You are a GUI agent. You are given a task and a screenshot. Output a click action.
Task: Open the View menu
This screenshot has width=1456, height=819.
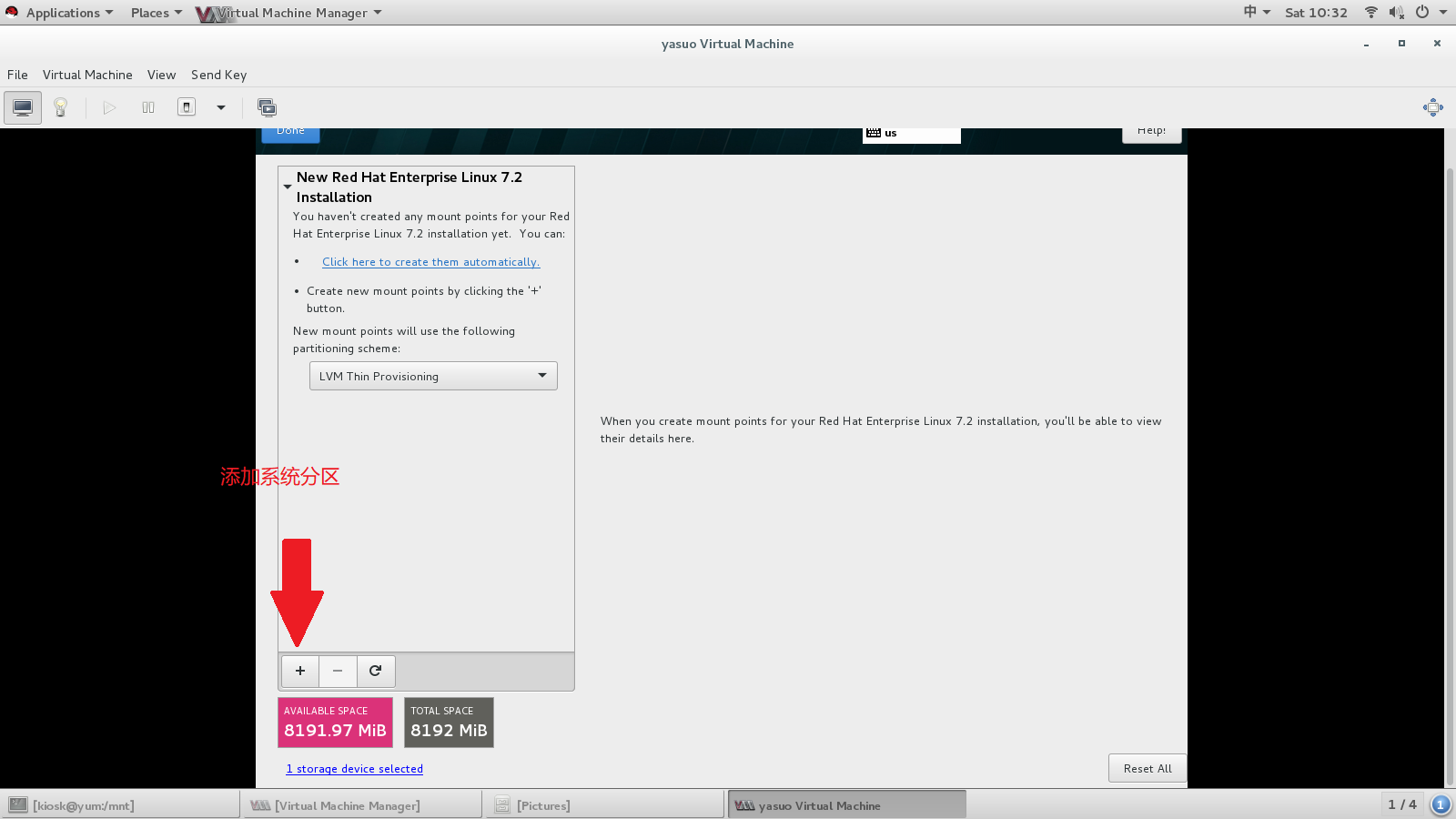pos(161,75)
